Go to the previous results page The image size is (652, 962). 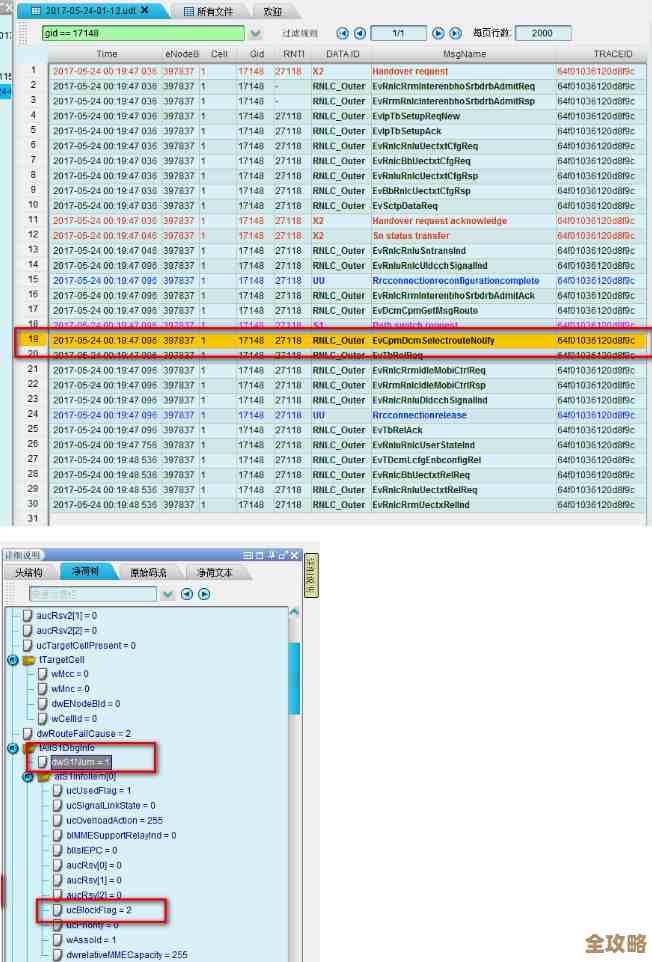coord(359,33)
